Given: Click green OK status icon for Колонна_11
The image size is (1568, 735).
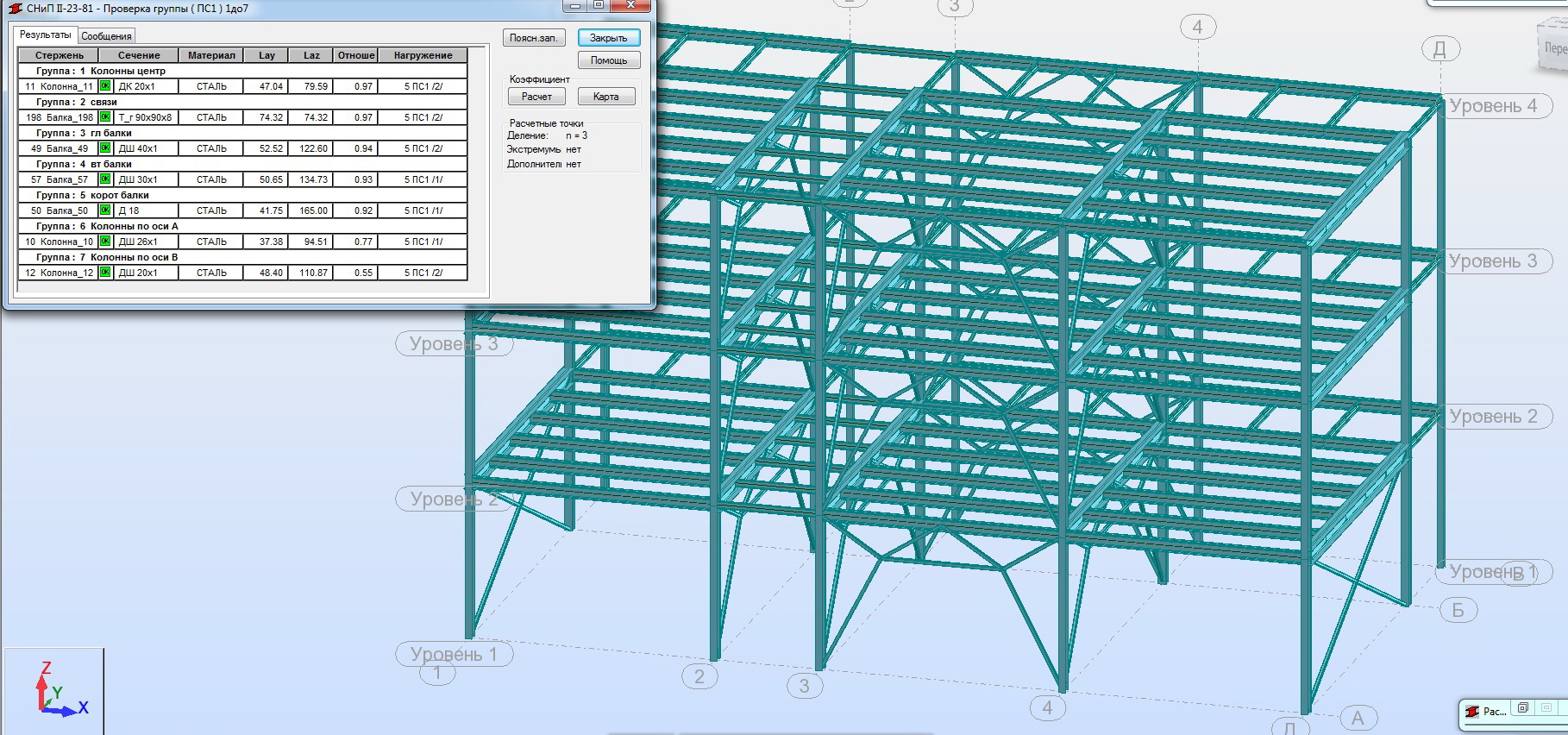Looking at the screenshot, I should (x=105, y=86).
